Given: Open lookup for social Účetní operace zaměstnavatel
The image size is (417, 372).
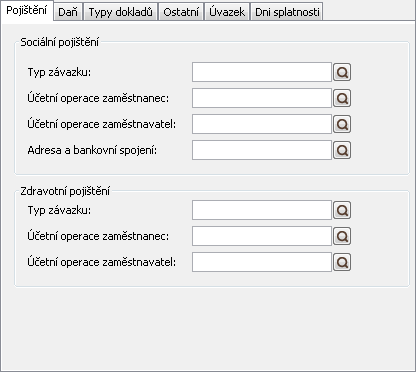Looking at the screenshot, I should (342, 124).
